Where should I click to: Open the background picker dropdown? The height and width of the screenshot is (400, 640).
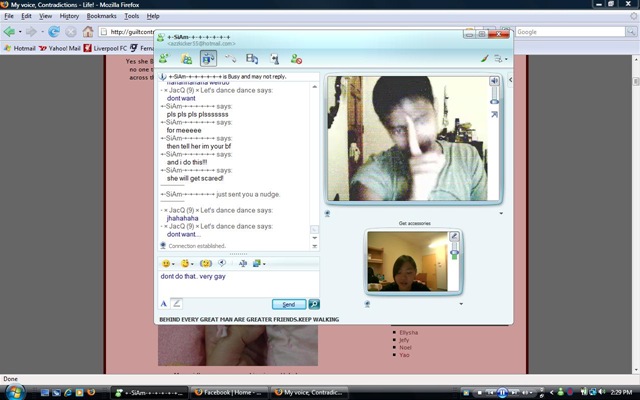tap(259, 263)
